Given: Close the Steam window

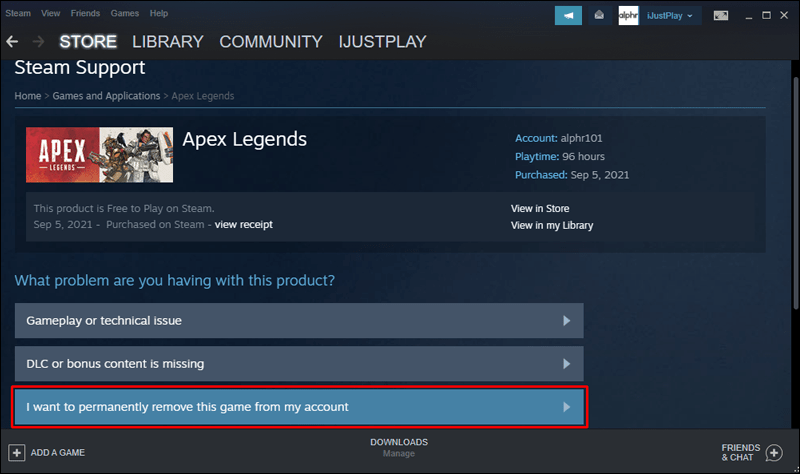Looking at the screenshot, I should pyautogui.click(x=784, y=16).
